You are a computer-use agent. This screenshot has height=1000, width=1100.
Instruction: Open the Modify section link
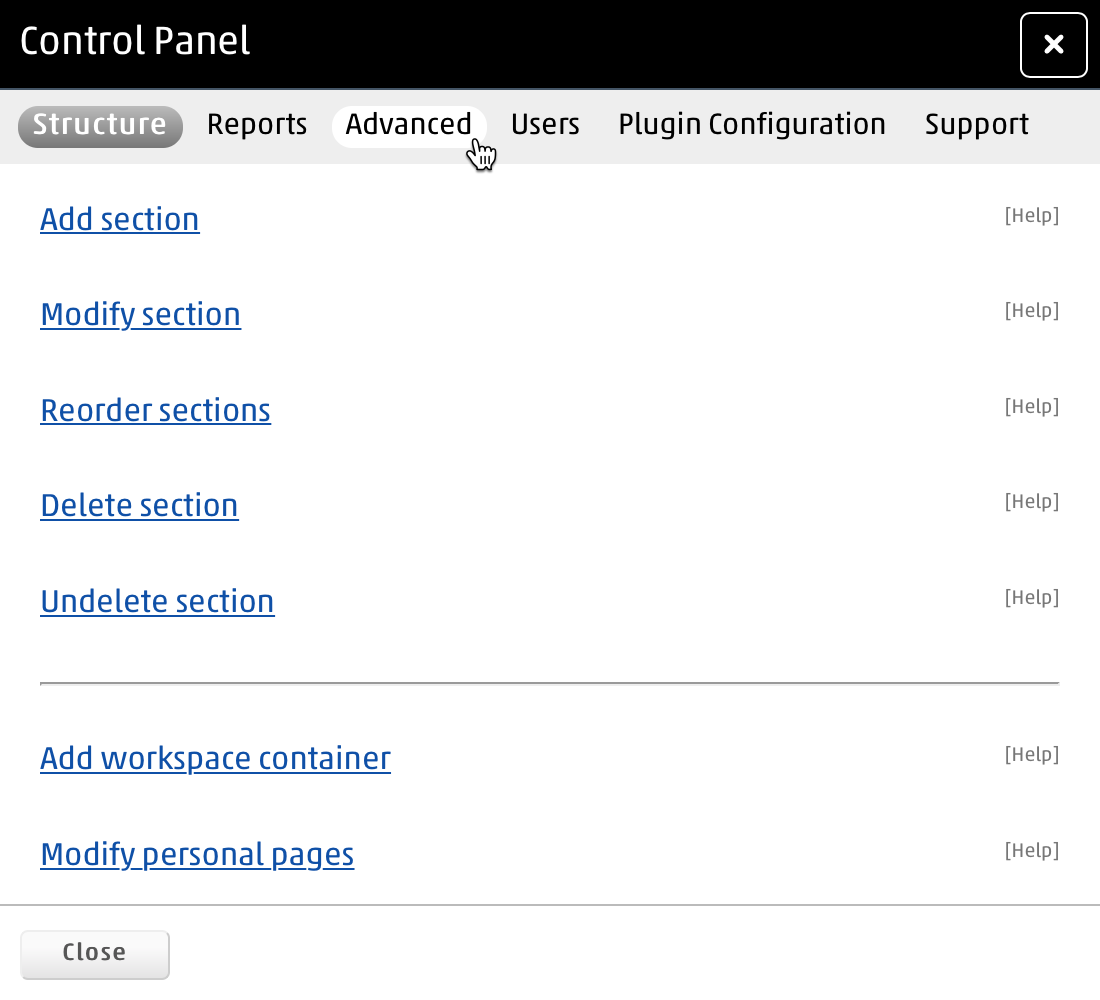[x=140, y=314]
